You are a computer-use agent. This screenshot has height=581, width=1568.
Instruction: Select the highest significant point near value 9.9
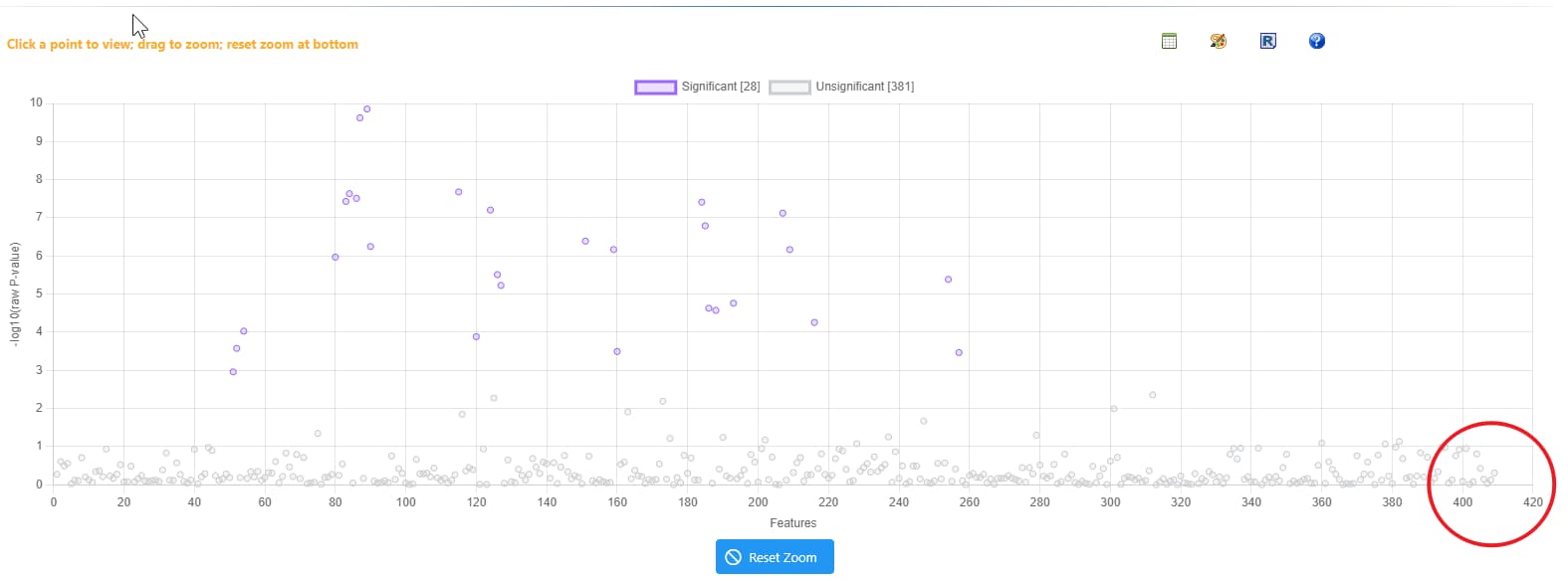click(x=367, y=109)
